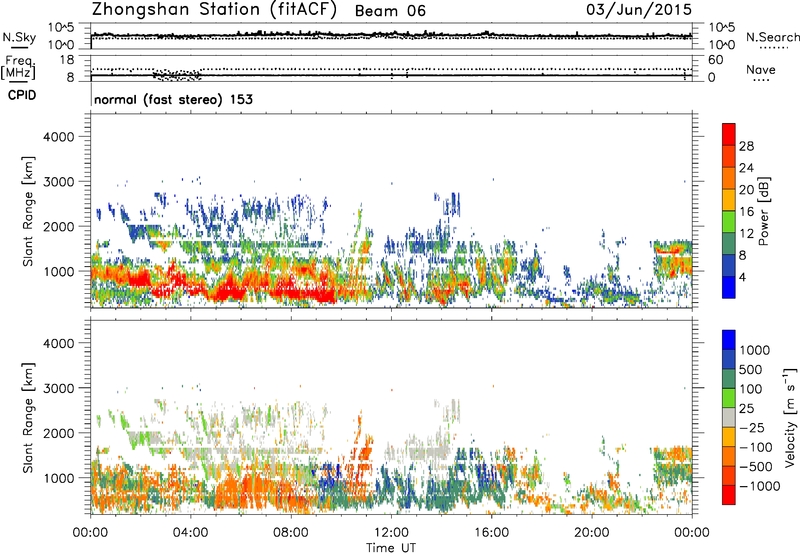Click the '3000' tick in the velocity panel

[x=59, y=388]
